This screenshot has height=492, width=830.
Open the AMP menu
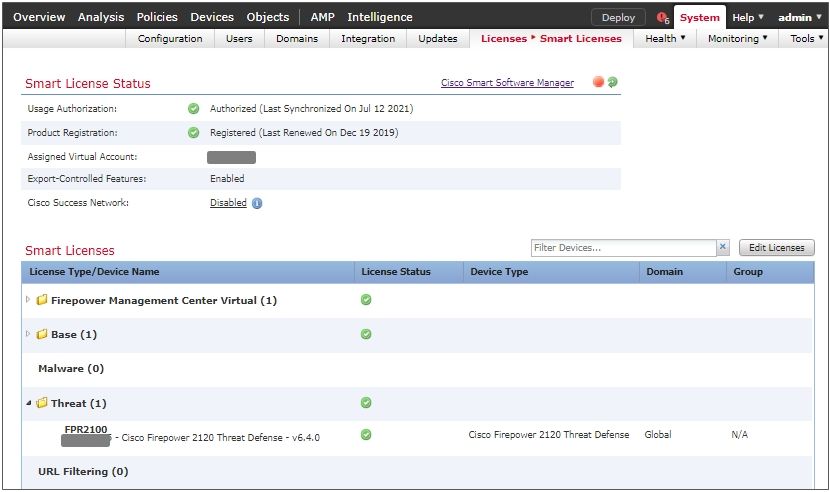click(x=322, y=17)
